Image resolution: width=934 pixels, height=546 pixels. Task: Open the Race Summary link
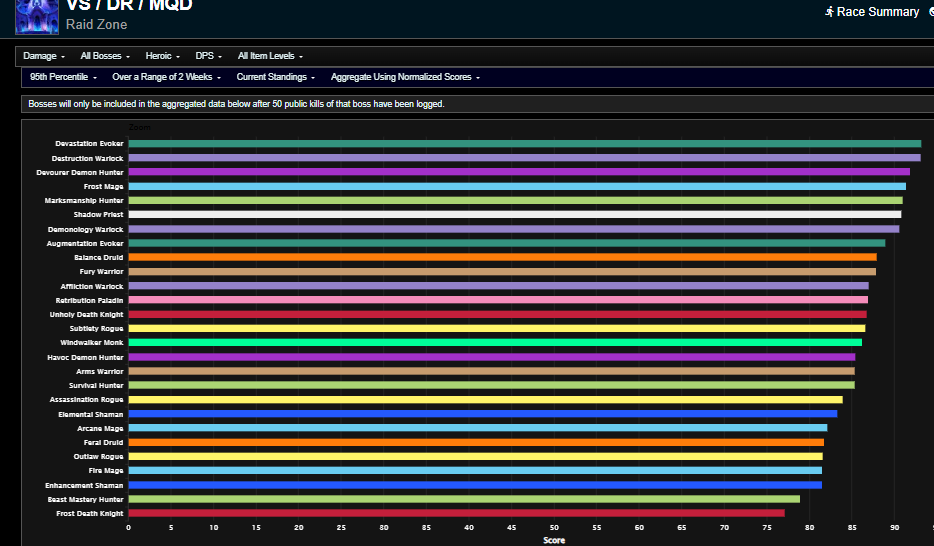(872, 11)
